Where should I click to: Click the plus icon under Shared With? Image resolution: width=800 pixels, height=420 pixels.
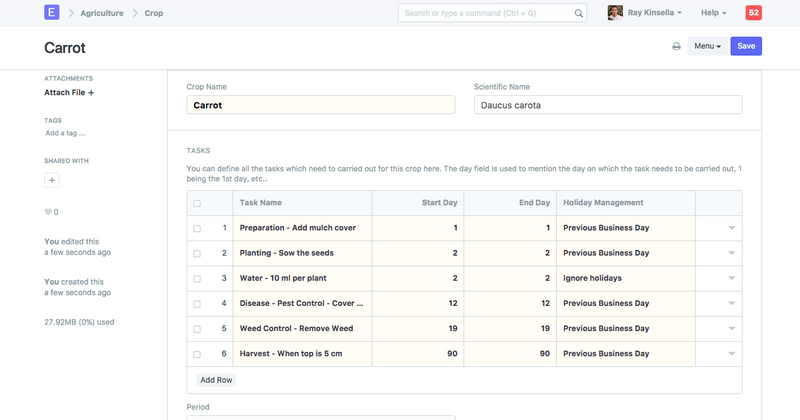pos(52,180)
